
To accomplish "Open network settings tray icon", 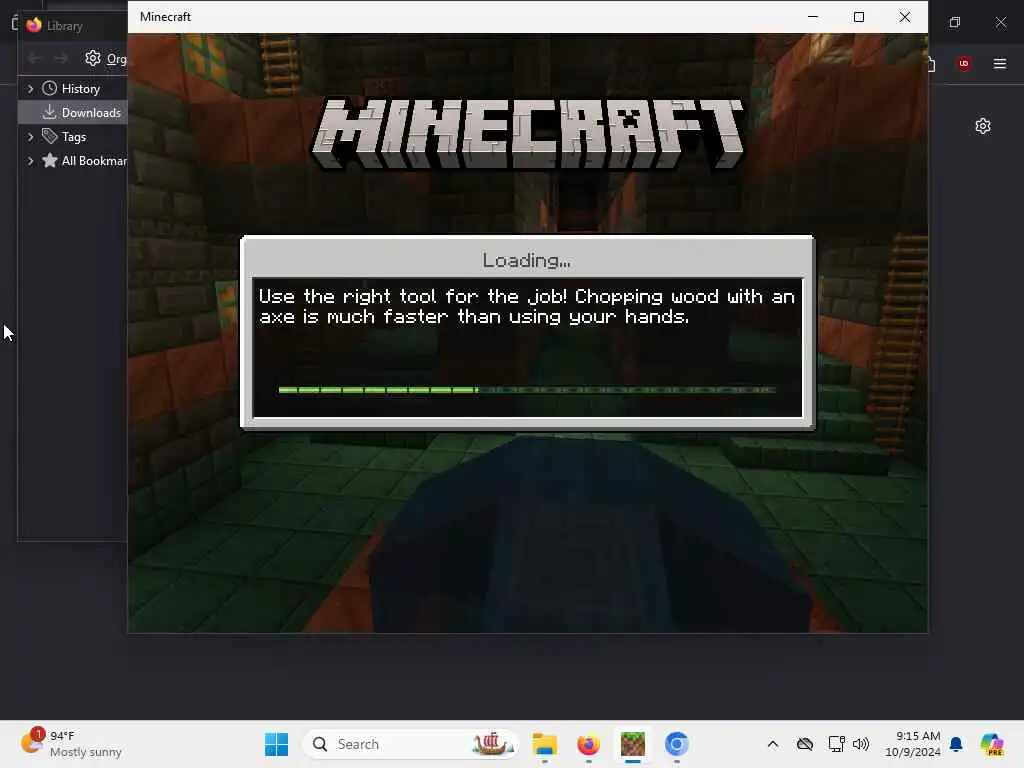I will coord(836,744).
